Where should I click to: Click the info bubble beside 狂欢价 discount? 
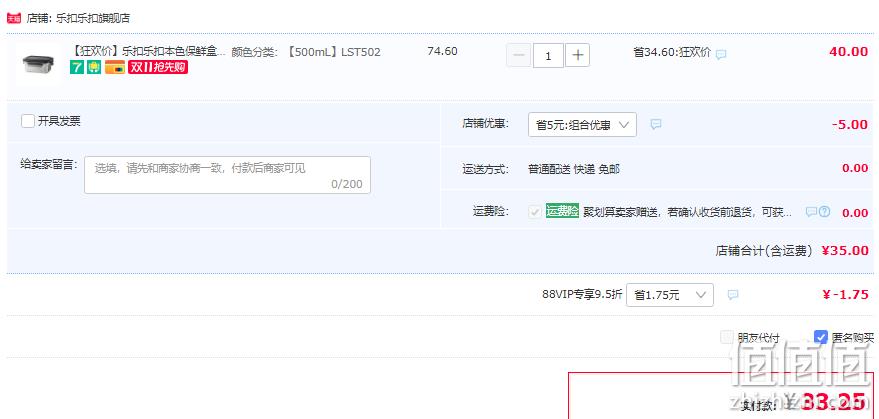coord(721,54)
